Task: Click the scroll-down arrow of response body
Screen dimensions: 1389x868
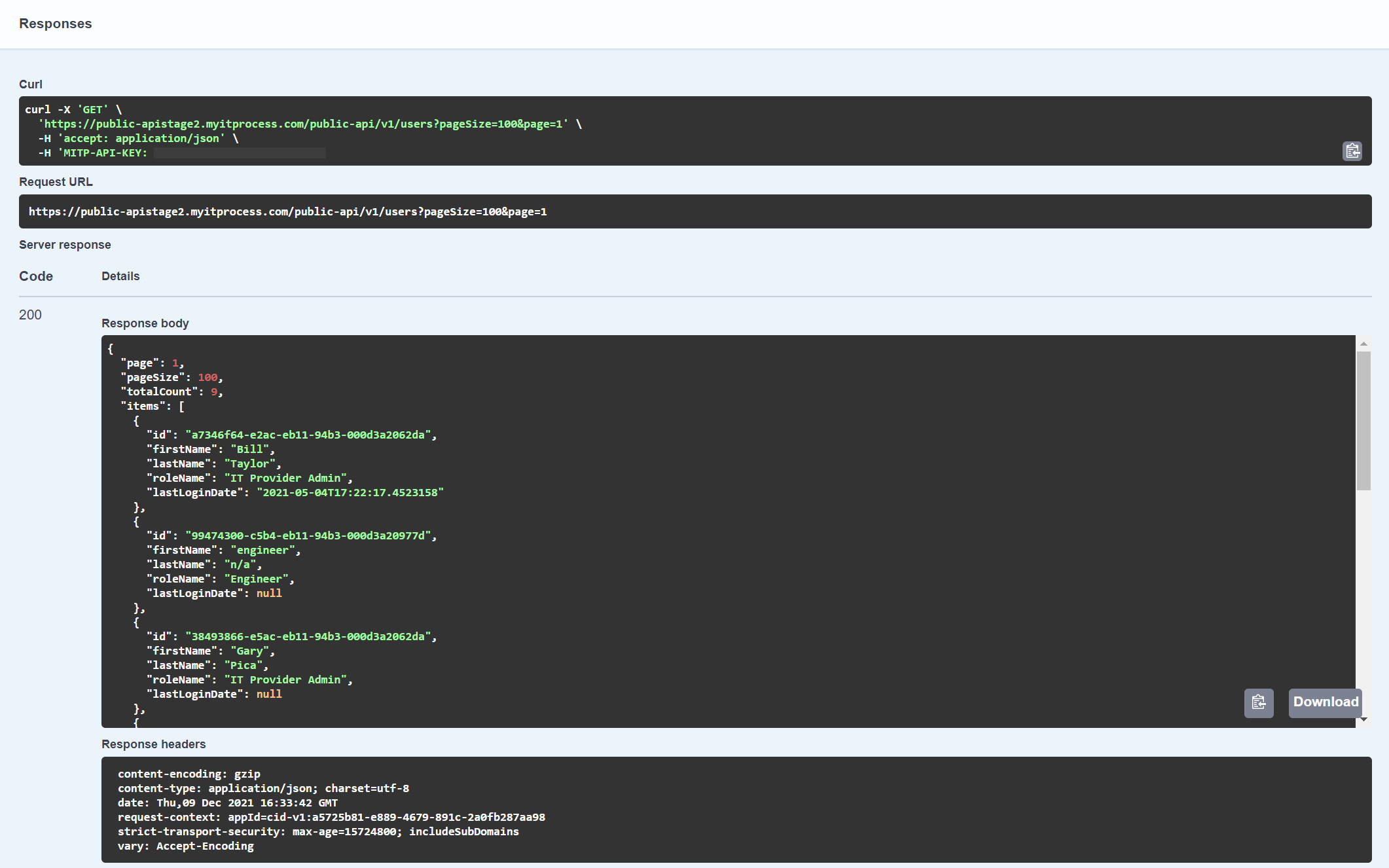Action: [x=1363, y=719]
